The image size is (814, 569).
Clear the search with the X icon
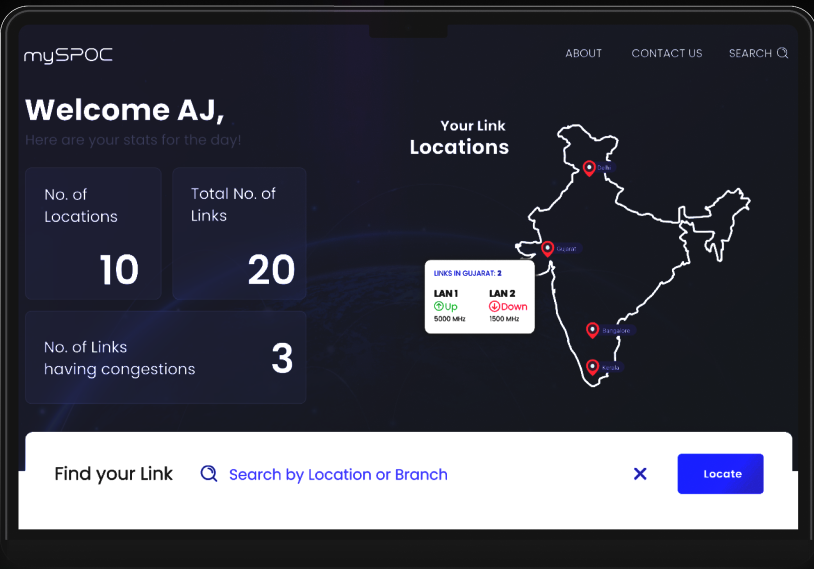(640, 474)
